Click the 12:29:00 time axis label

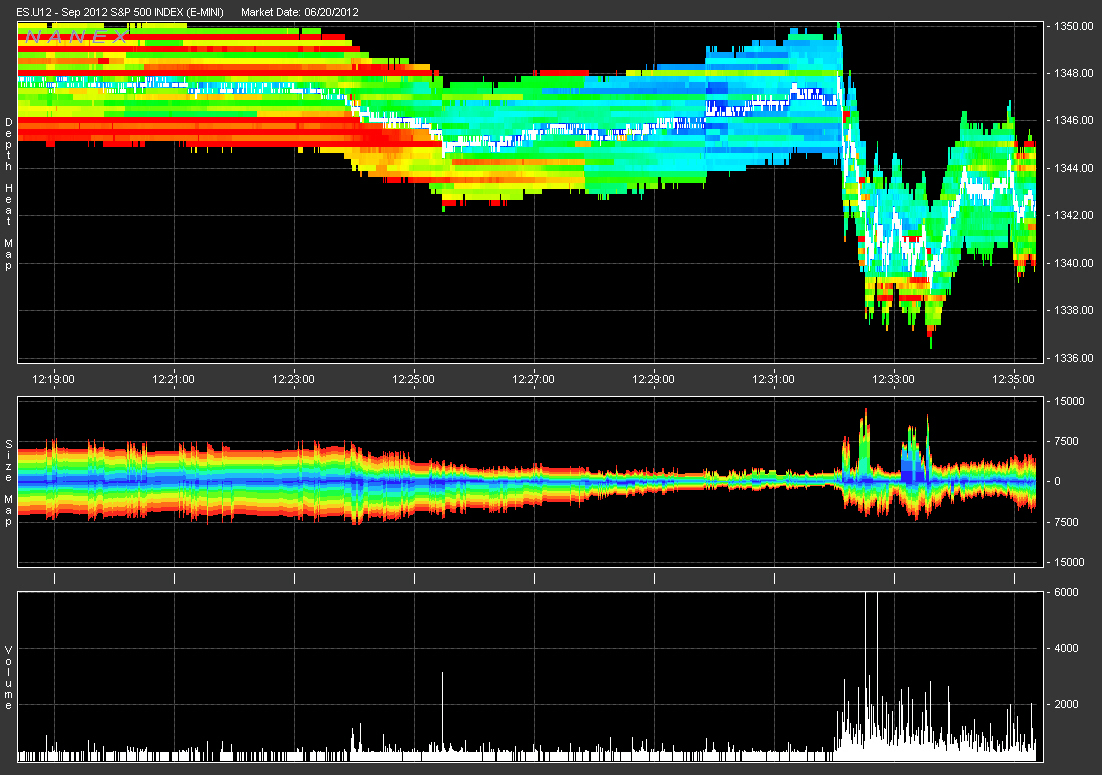coord(654,379)
